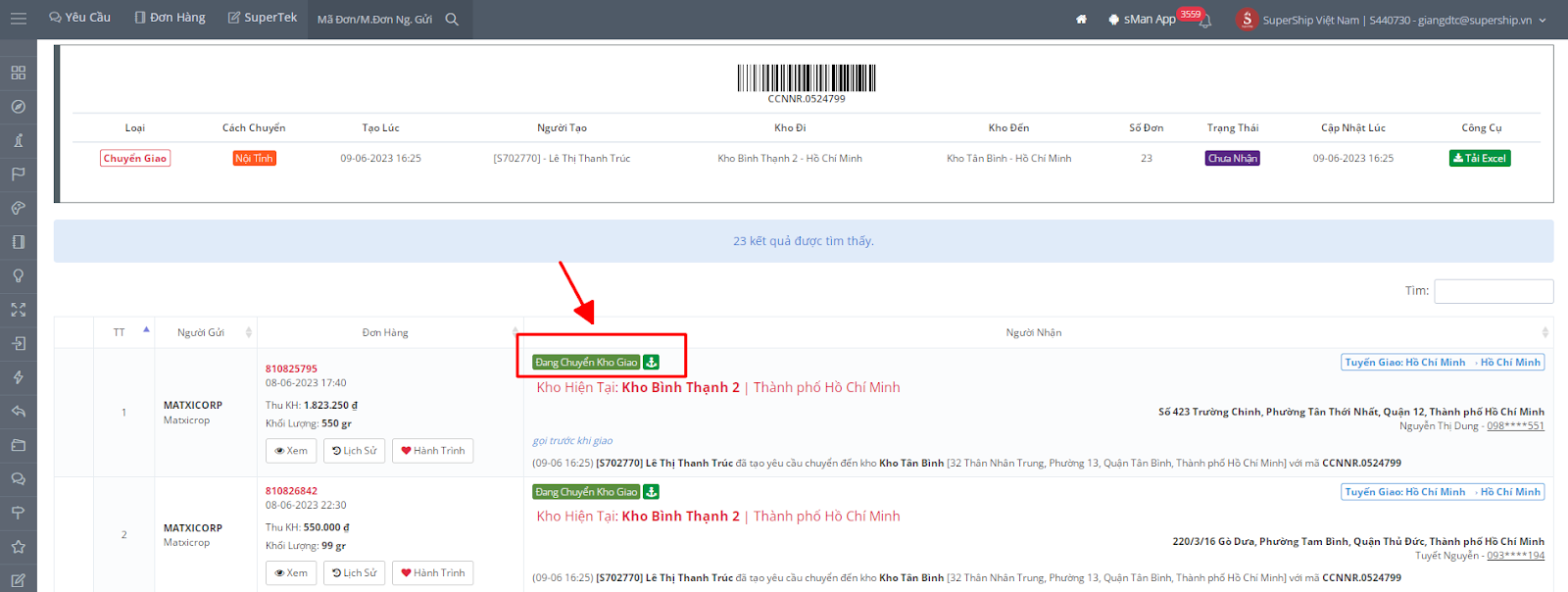Click Xem button for order 810825795
The width and height of the screenshot is (1568, 592).
[291, 451]
